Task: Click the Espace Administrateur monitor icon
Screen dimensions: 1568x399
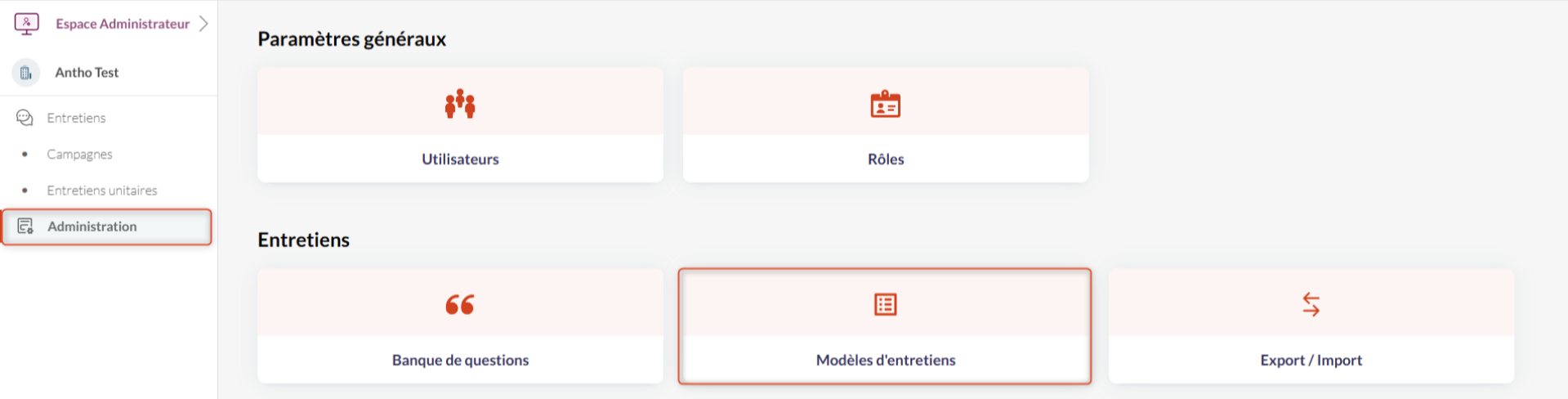Action: 27,24
